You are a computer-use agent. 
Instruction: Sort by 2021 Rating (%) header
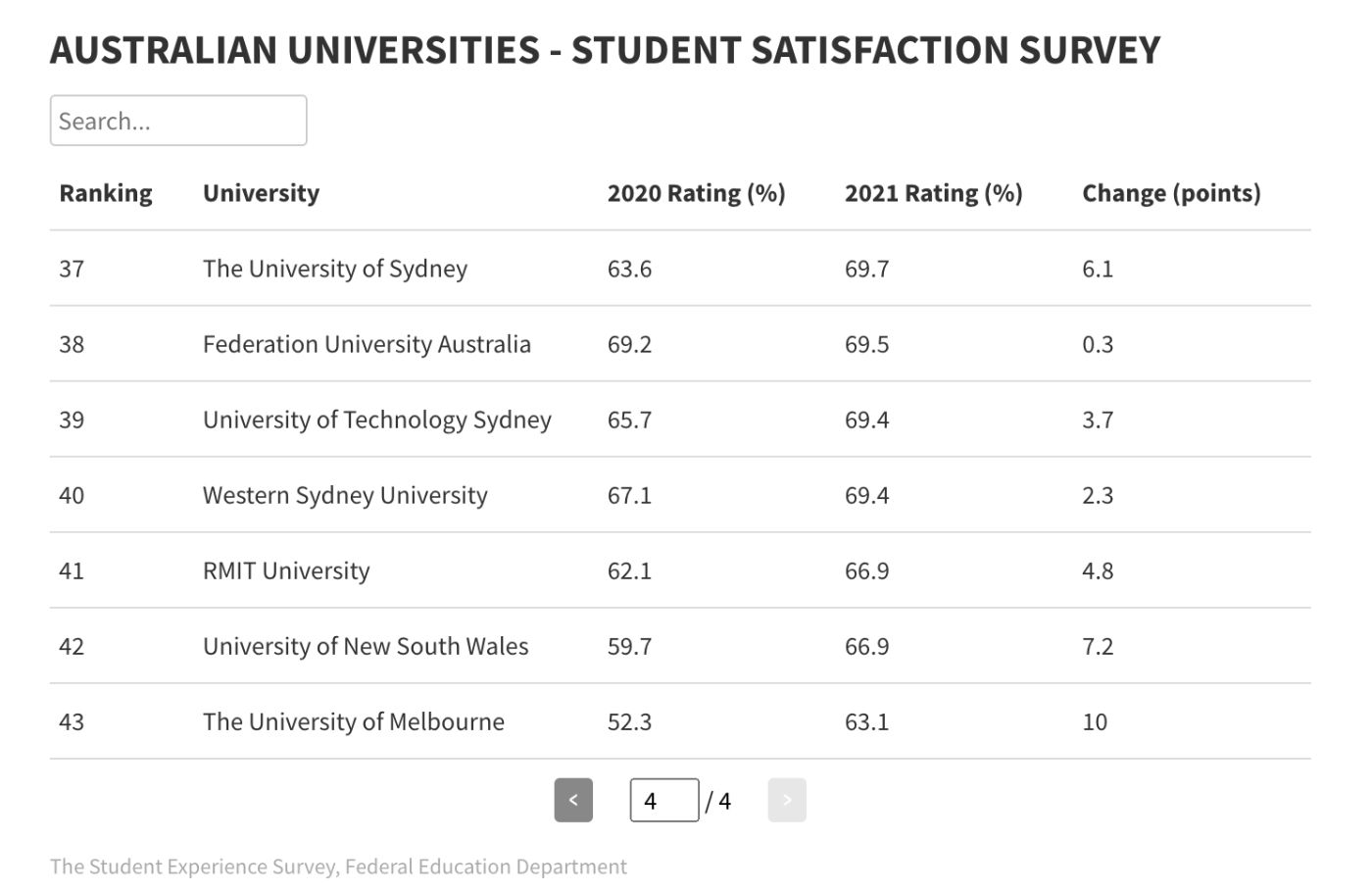933,193
